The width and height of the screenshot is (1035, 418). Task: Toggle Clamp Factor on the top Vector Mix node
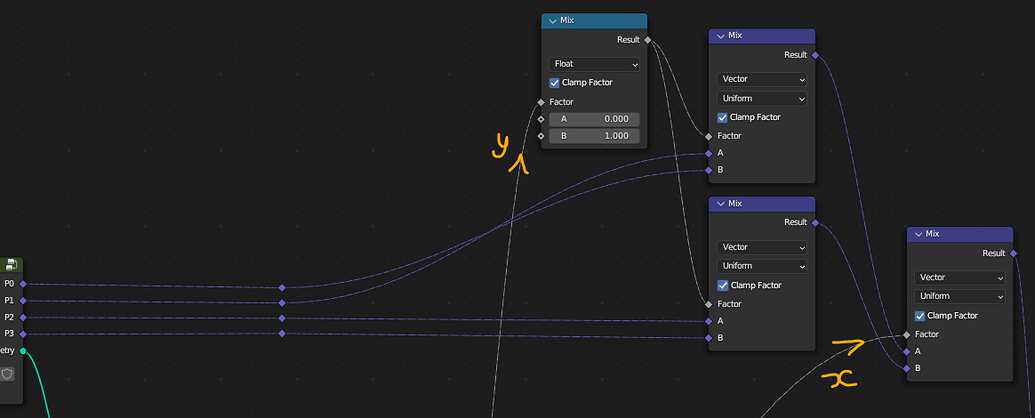pos(722,118)
